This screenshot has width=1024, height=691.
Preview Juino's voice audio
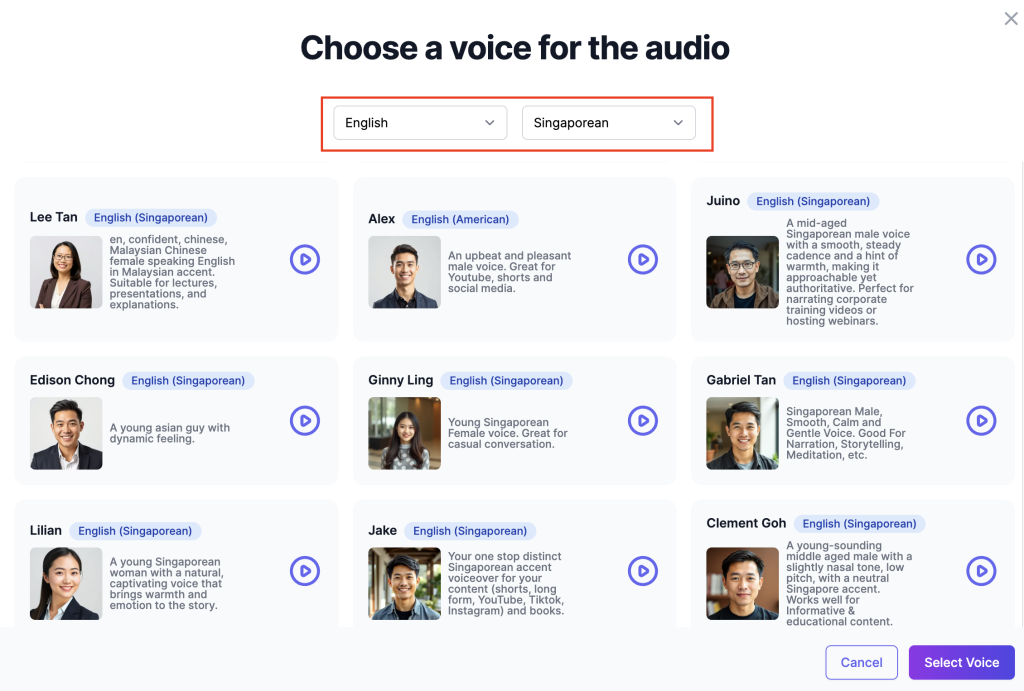coord(981,260)
